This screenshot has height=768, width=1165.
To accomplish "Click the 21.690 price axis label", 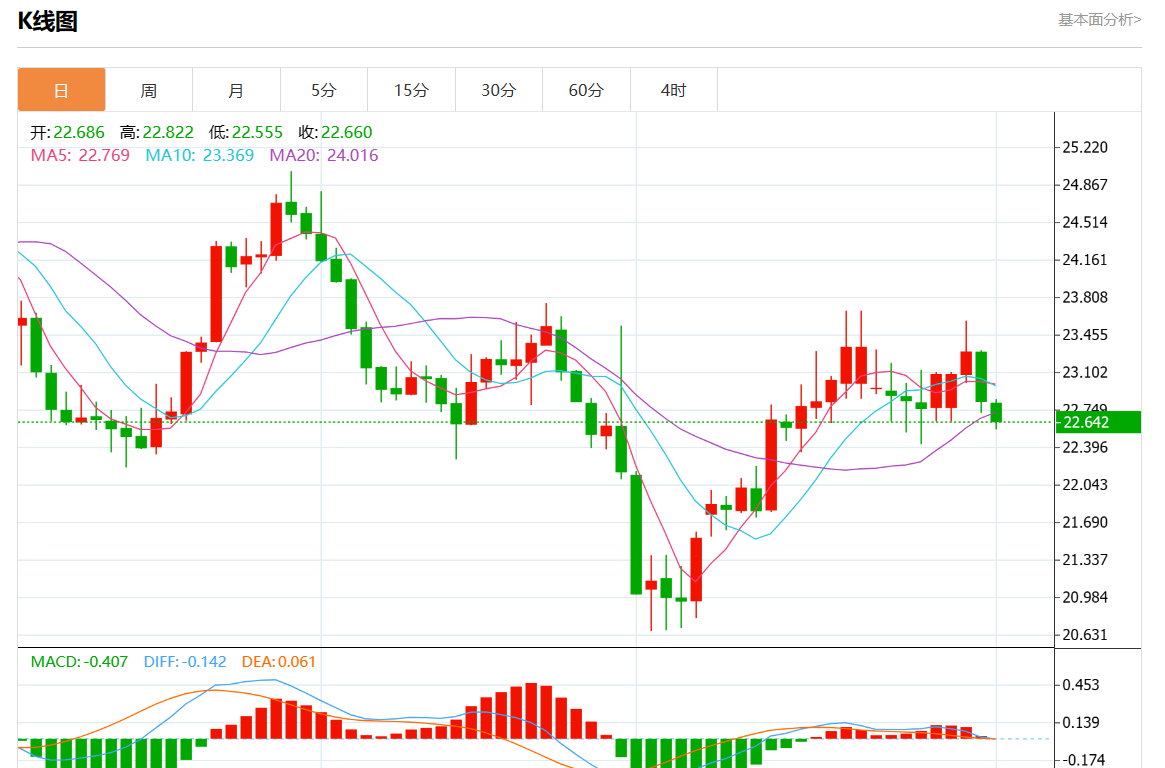I will 1085,522.
